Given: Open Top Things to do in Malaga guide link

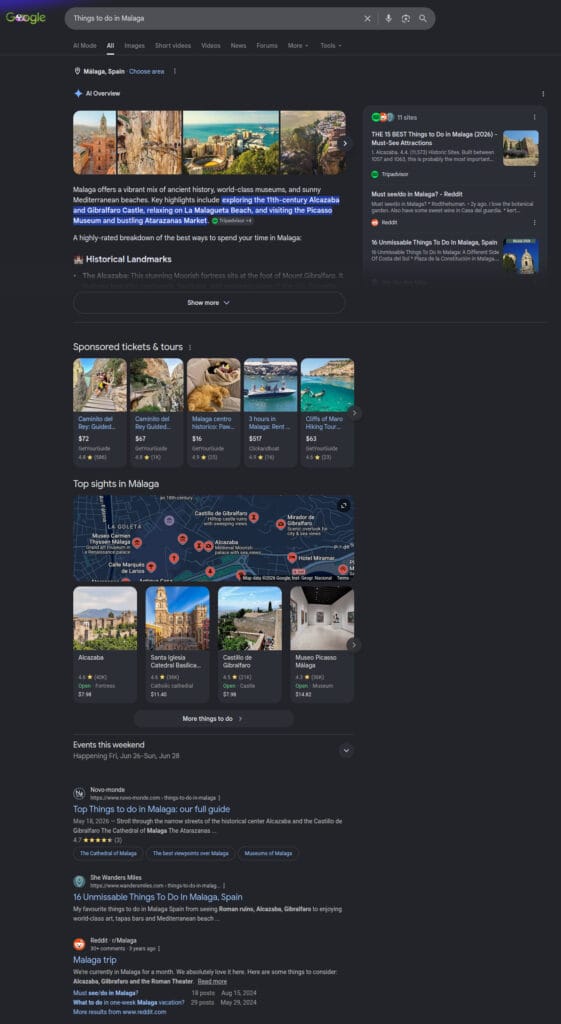Looking at the screenshot, I should 152,809.
